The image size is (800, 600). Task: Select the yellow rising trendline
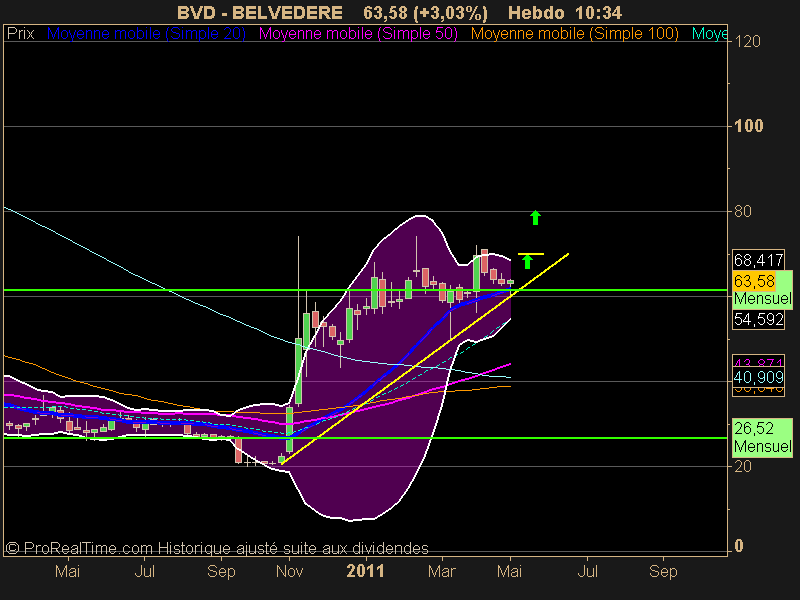[x=424, y=358]
